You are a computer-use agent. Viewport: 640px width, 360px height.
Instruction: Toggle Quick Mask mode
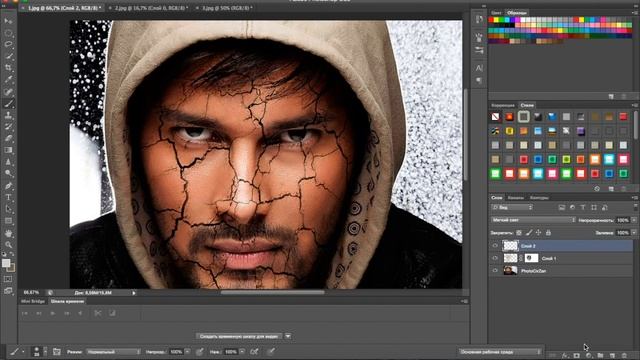(x=8, y=279)
